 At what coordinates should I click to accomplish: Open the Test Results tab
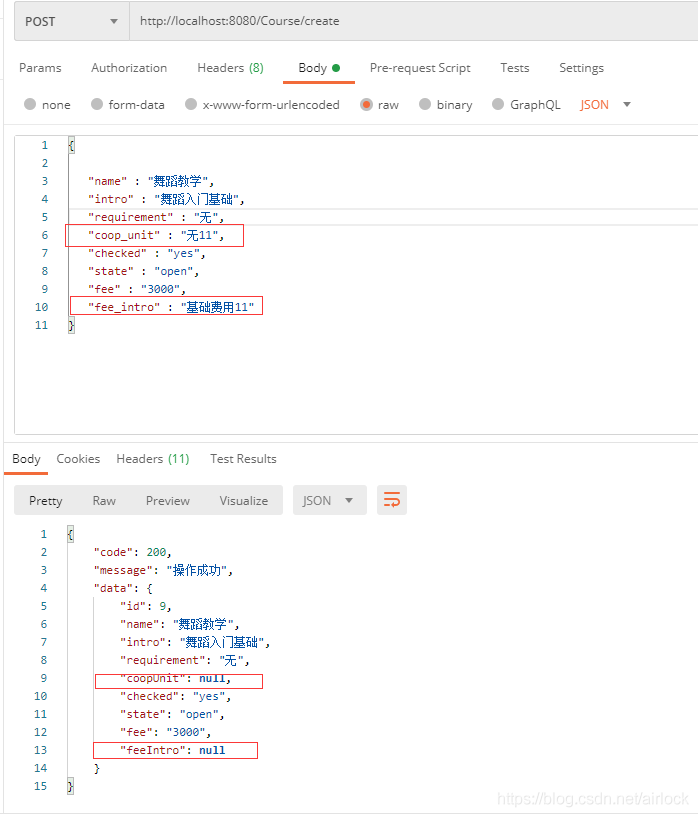pyautogui.click(x=243, y=459)
